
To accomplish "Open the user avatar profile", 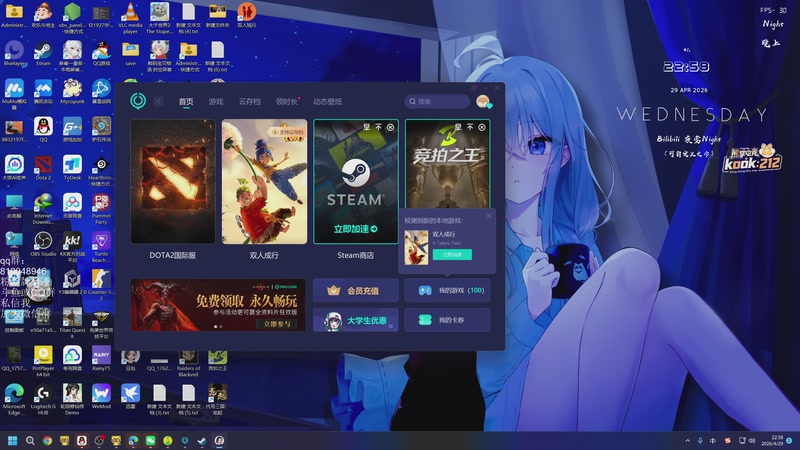I will [483, 102].
